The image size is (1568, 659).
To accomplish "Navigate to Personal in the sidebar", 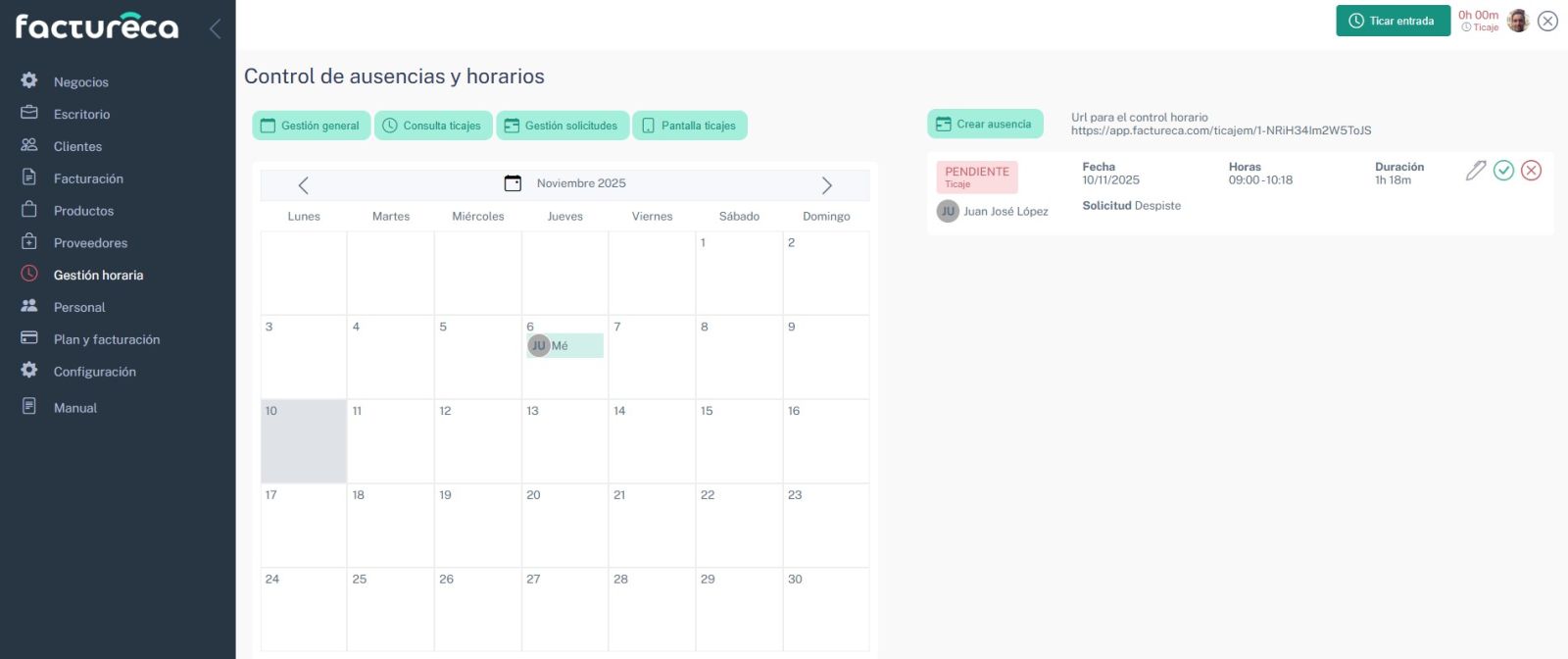I will [79, 307].
